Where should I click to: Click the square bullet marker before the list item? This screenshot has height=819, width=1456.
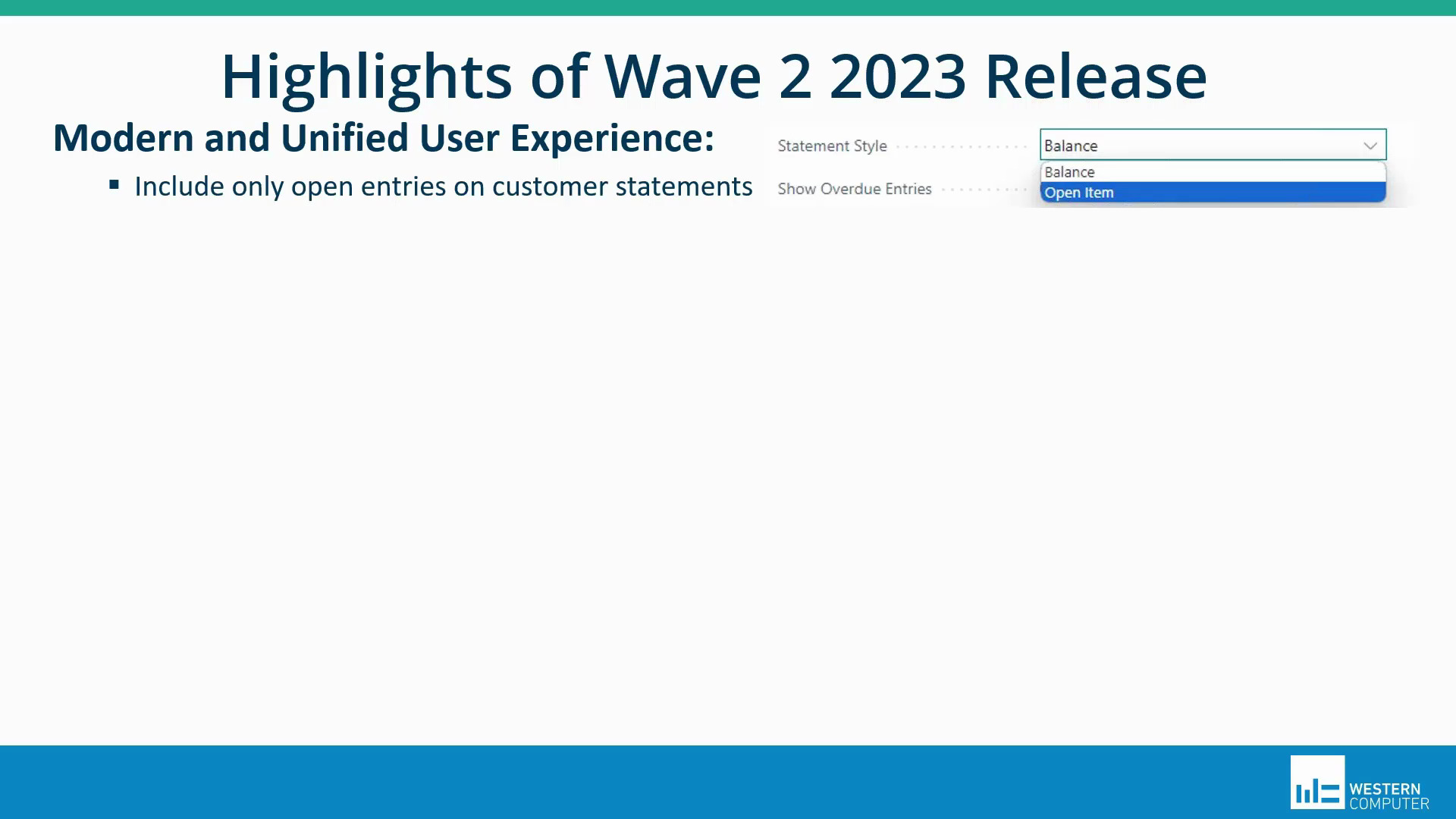[115, 184]
